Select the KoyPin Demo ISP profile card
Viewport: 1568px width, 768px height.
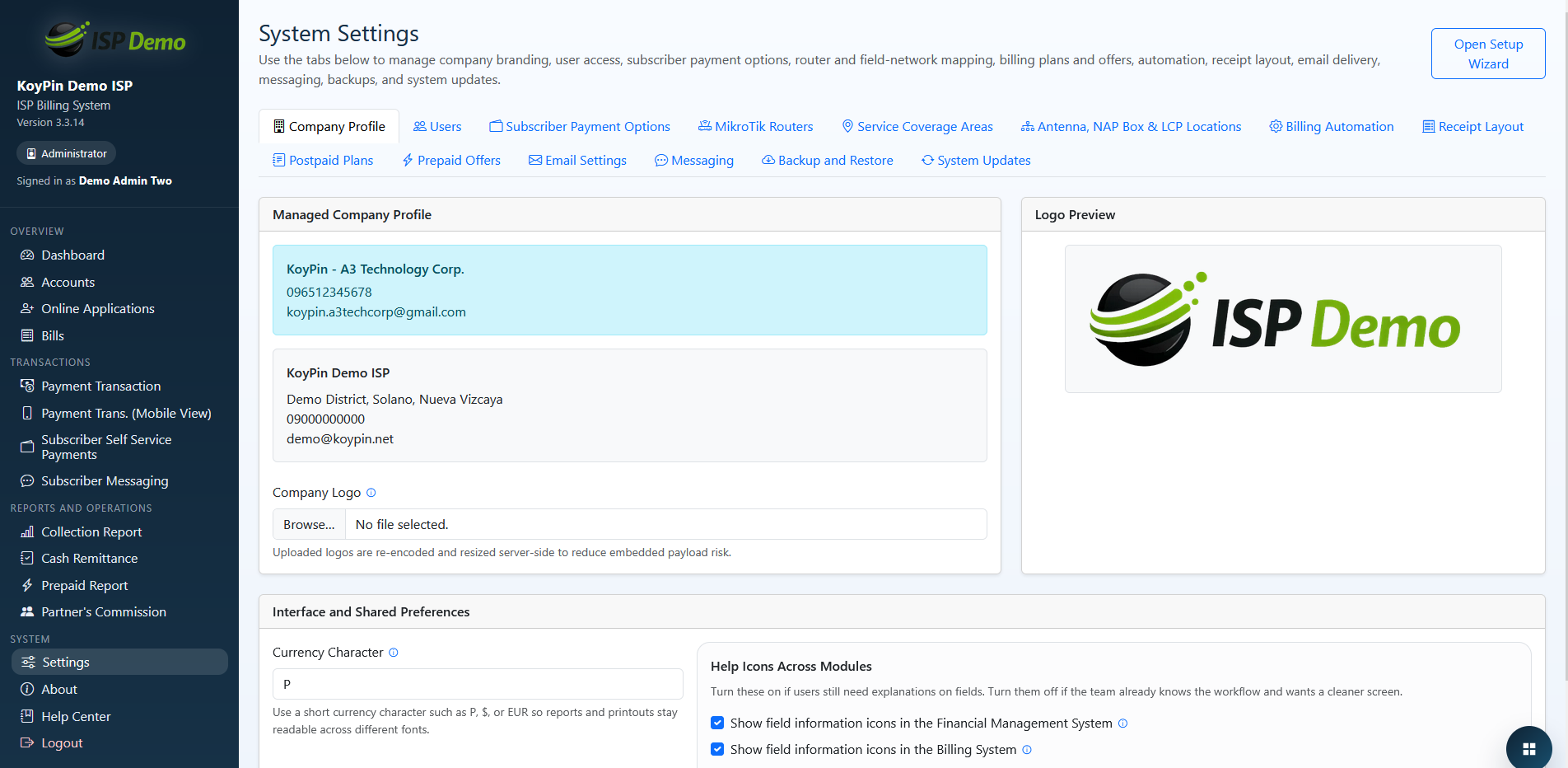630,405
